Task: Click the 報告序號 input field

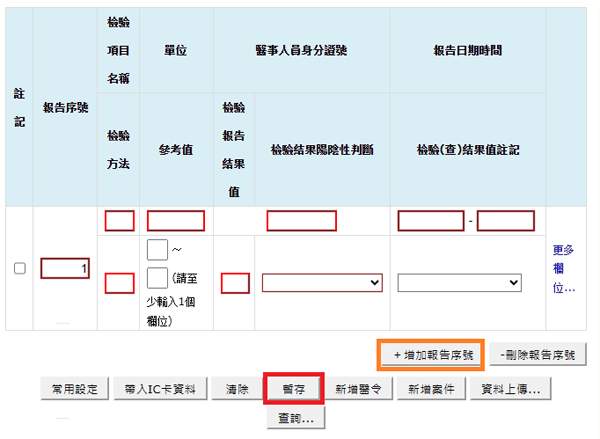Action: (65, 268)
